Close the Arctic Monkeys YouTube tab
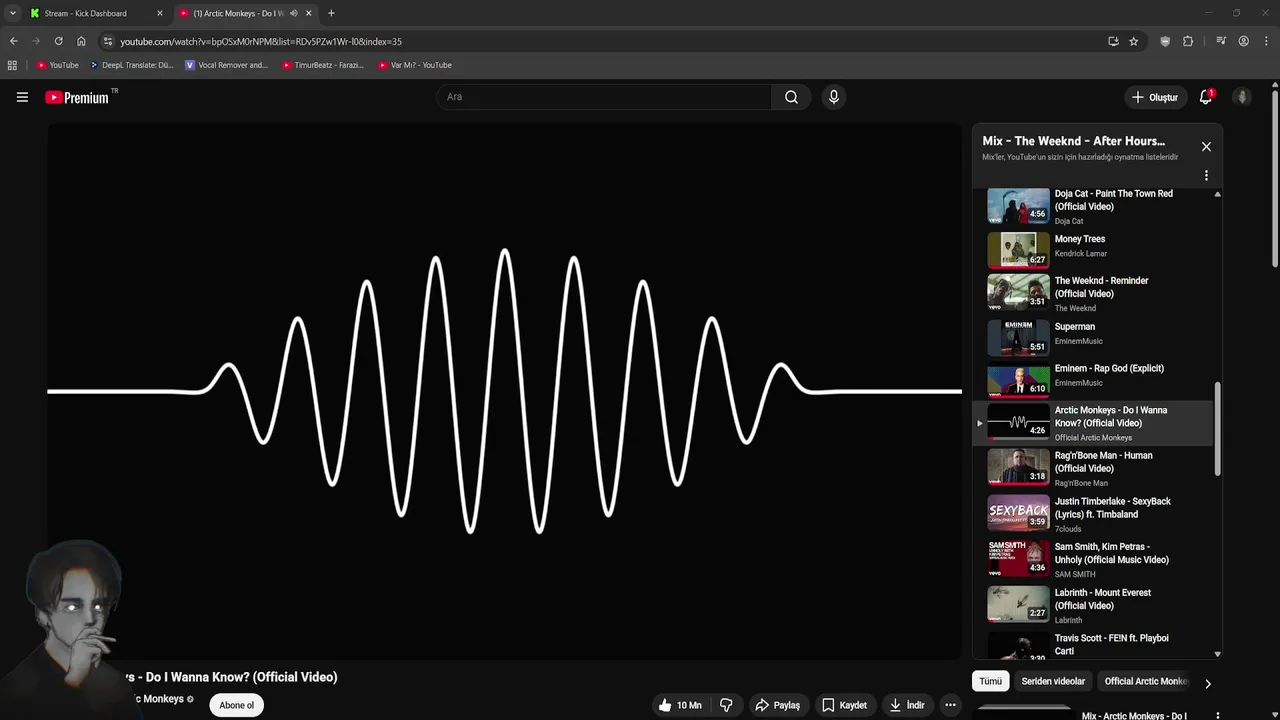The image size is (1280, 720). coord(308,13)
